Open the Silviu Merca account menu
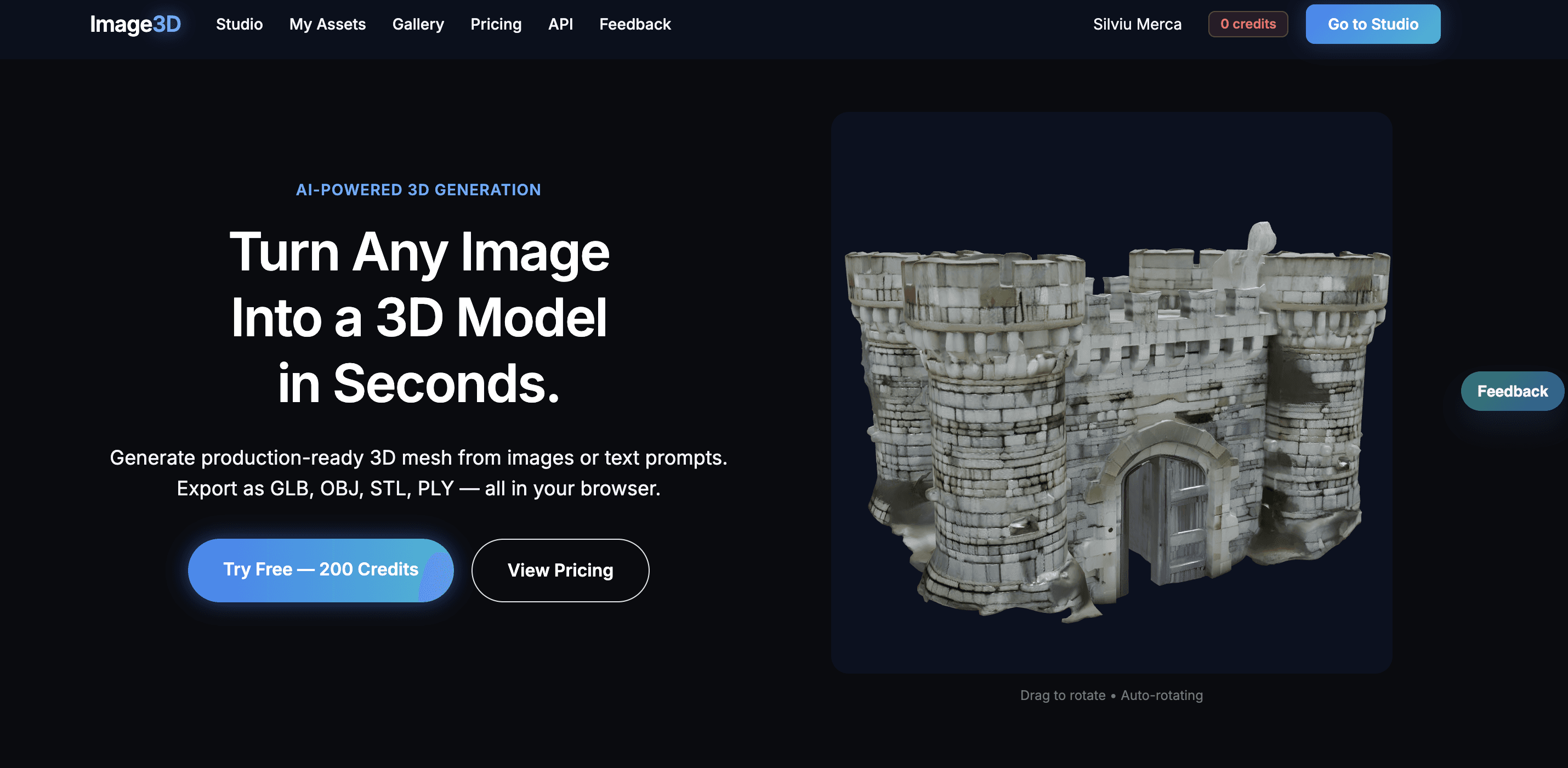 click(x=1136, y=24)
